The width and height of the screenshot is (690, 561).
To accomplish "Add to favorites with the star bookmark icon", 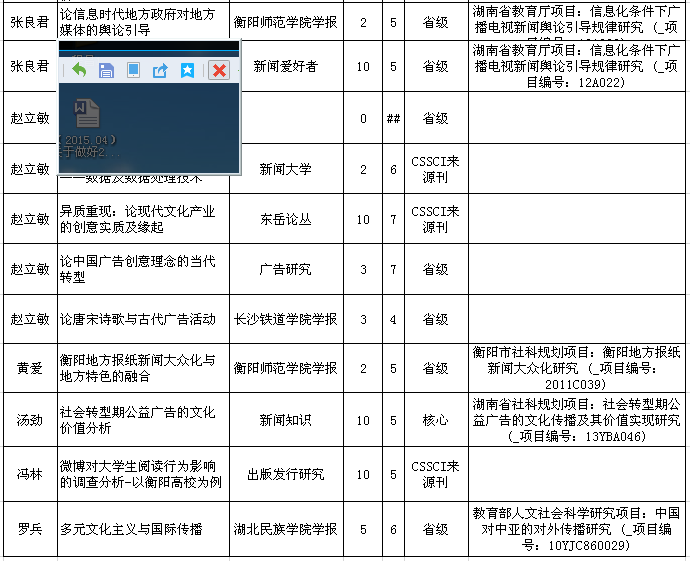I will [187, 70].
